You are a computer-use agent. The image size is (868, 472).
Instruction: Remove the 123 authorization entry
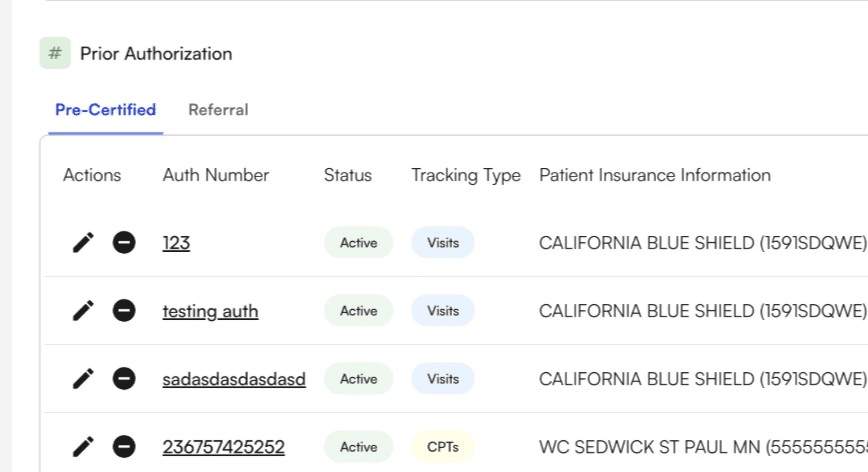pos(124,242)
